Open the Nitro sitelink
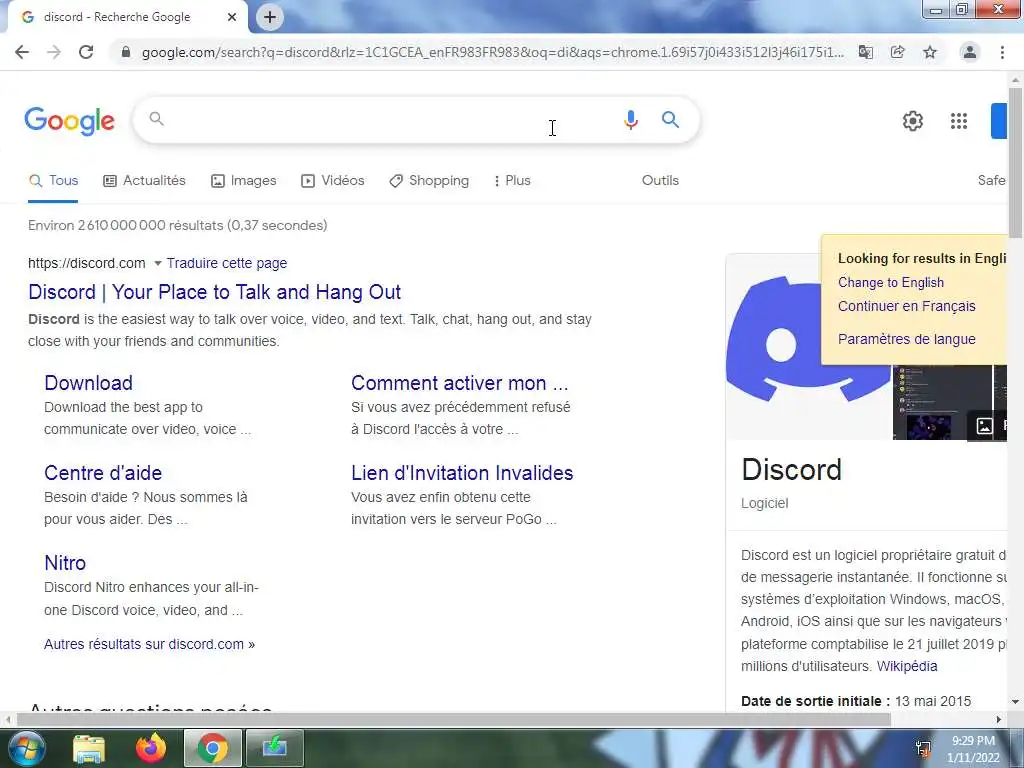Viewport: 1024px width, 768px height. (x=65, y=563)
